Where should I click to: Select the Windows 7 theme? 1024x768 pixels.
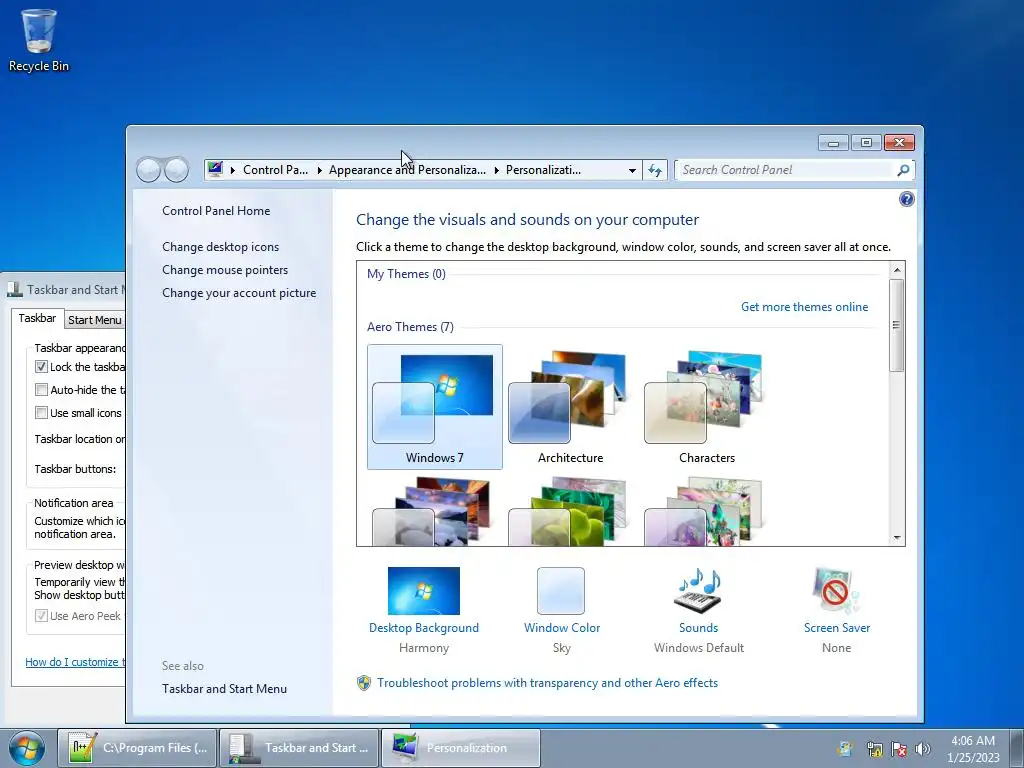(435, 407)
